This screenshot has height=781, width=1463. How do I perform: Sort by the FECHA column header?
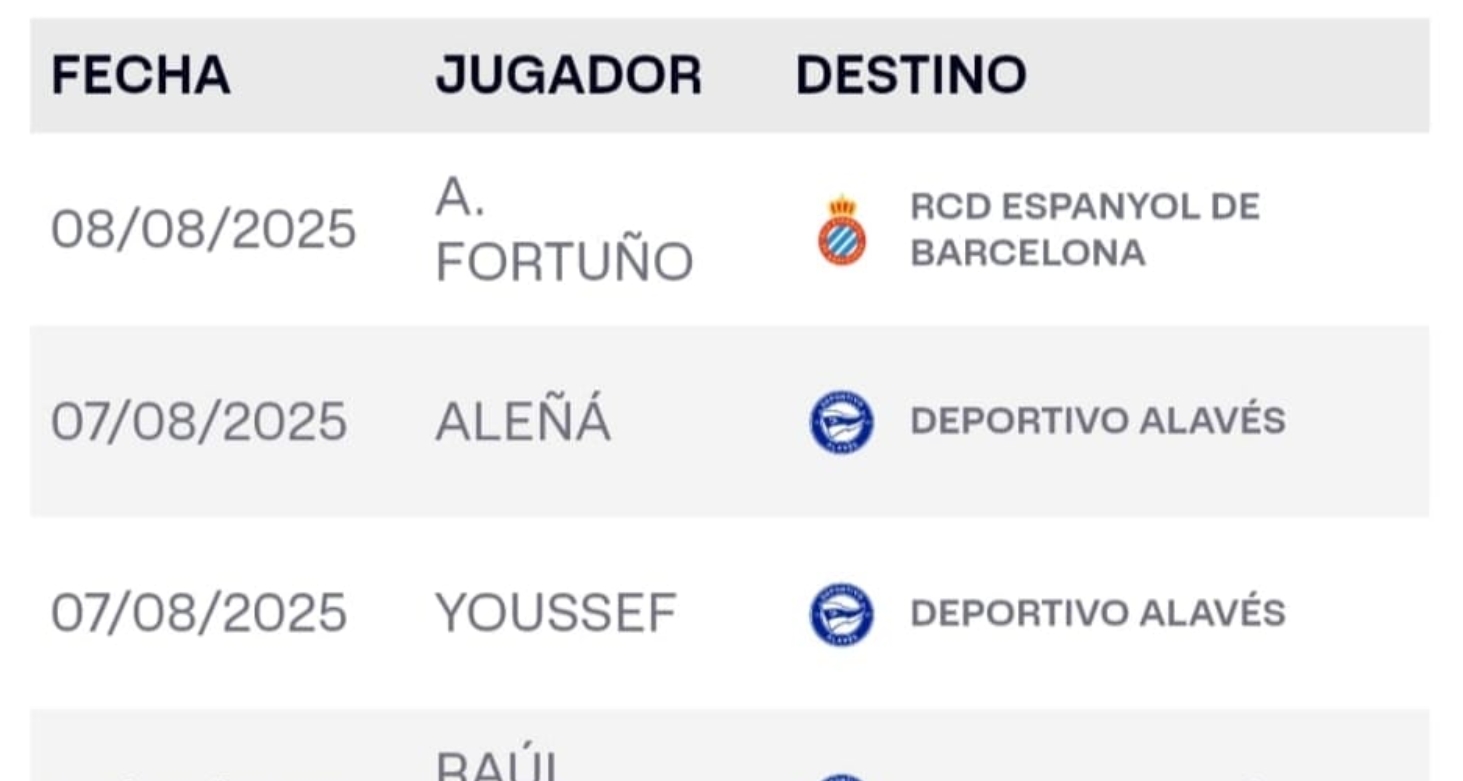(x=141, y=76)
